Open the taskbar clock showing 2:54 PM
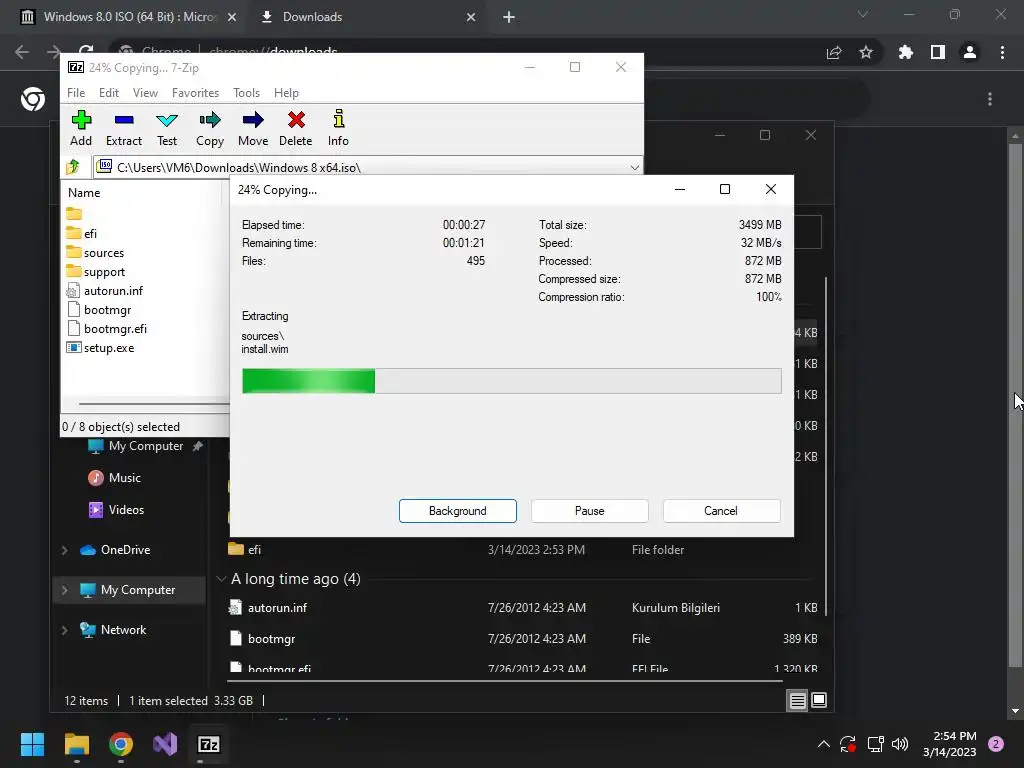 click(x=950, y=744)
